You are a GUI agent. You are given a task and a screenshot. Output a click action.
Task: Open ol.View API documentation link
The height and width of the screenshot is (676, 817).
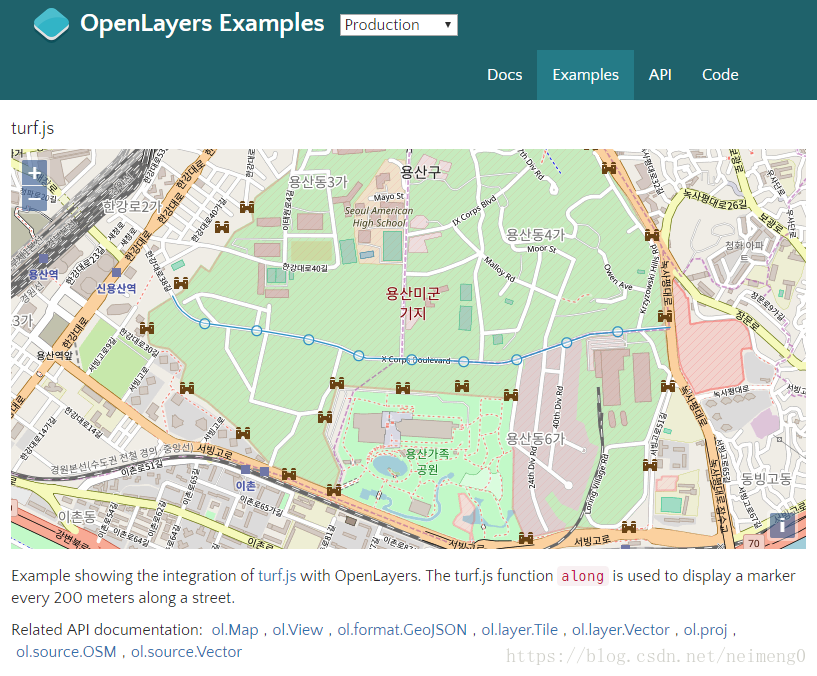[298, 630]
